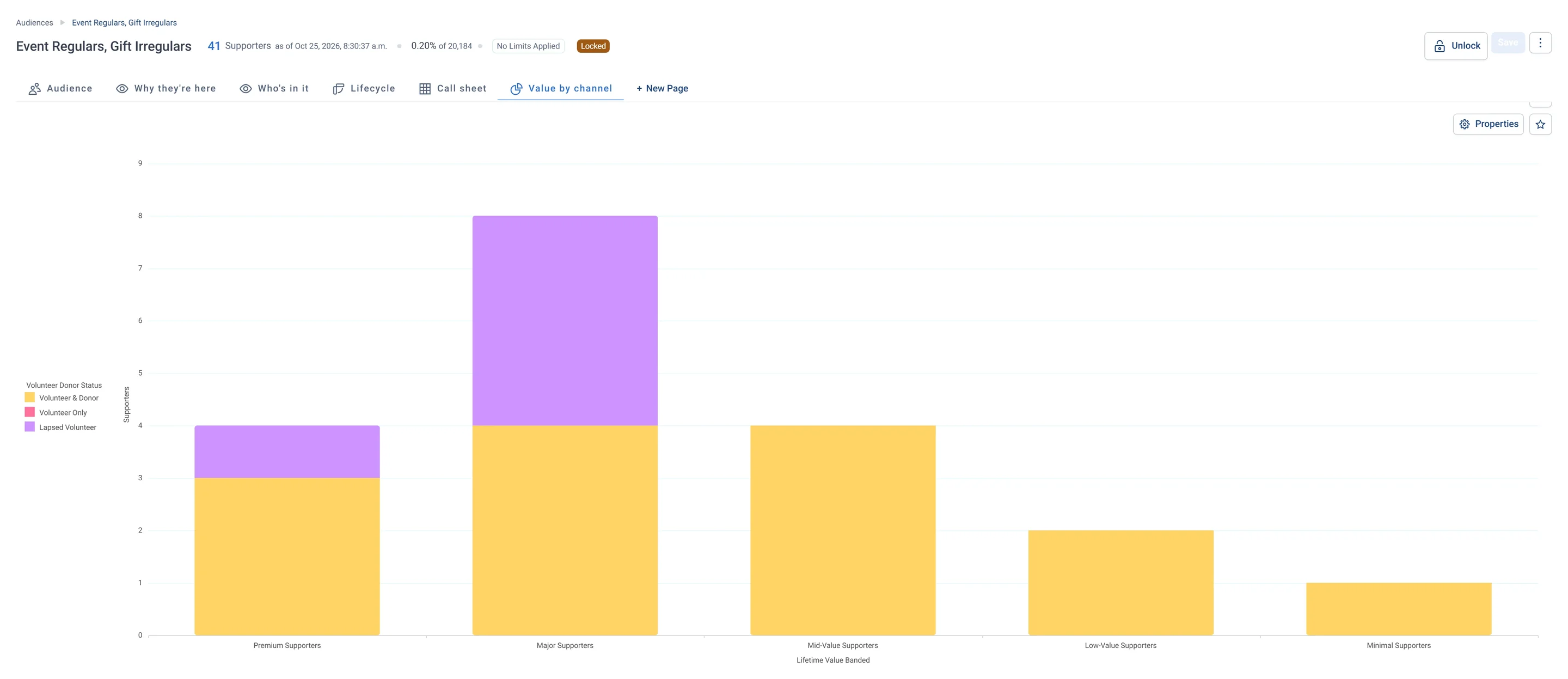Toggle Lapsed Volunteer legend label
Viewport: 1568px width, 679px height.
point(68,427)
